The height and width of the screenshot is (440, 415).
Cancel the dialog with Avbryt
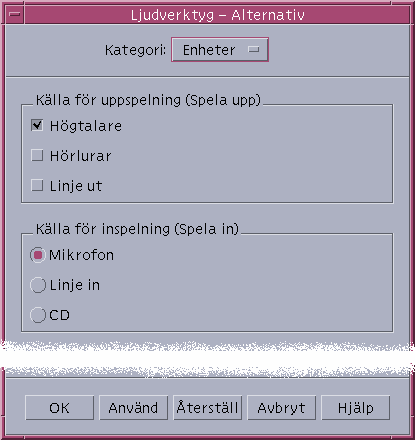click(x=282, y=408)
